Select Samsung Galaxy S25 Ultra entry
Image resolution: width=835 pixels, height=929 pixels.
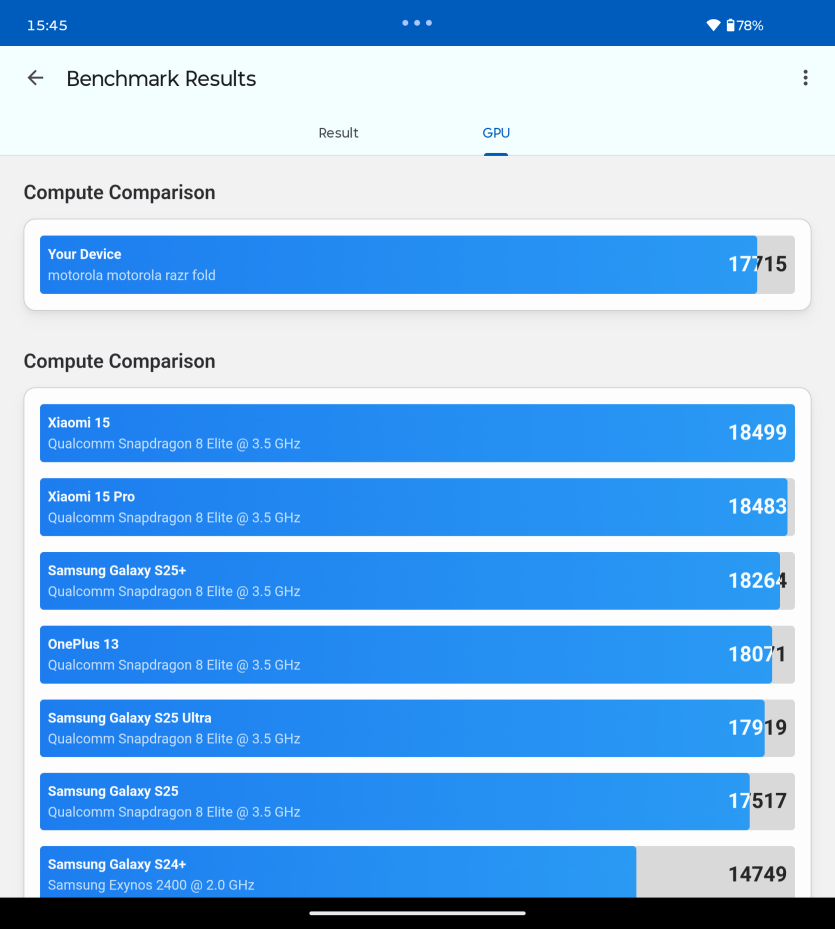tap(417, 728)
